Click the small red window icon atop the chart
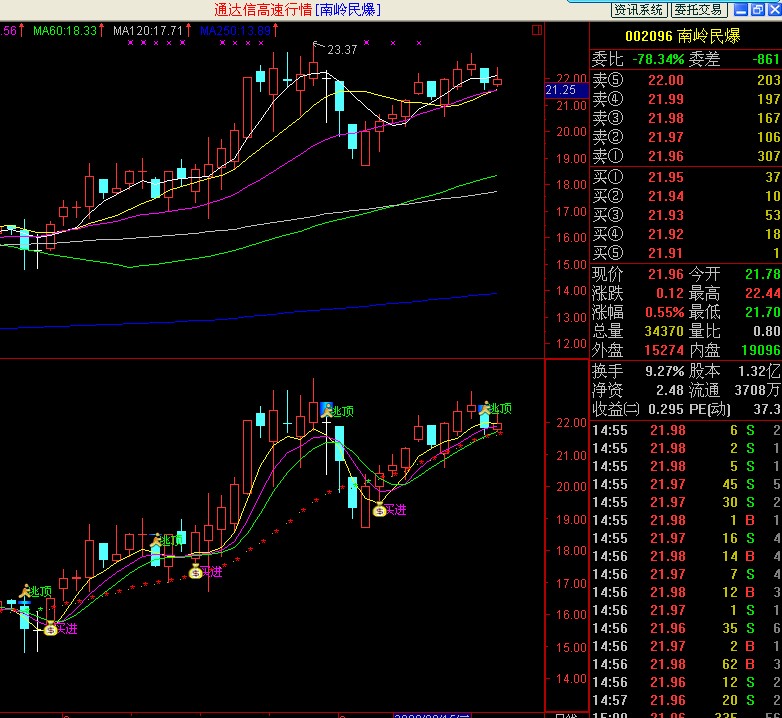Viewport: 782px width, 718px height. (537, 30)
